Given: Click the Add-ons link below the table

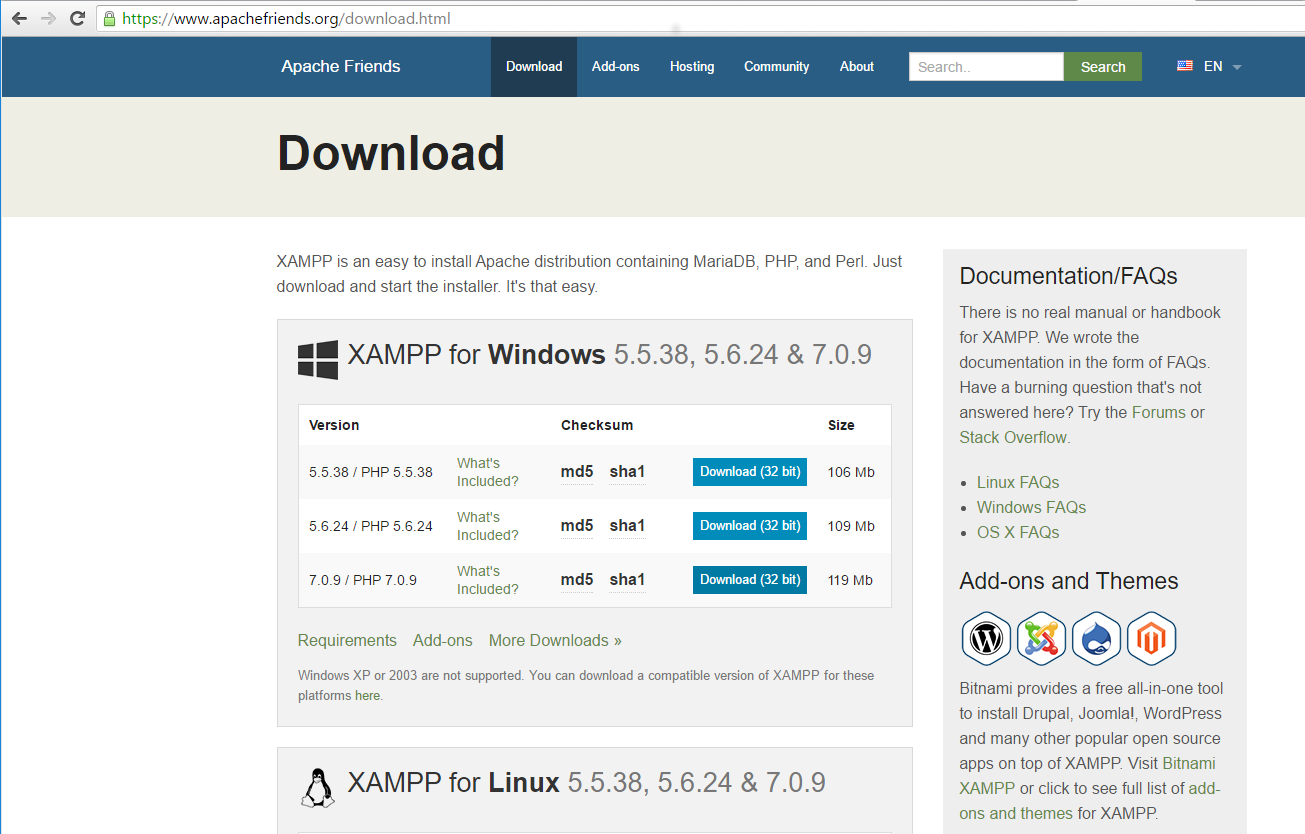Looking at the screenshot, I should [442, 641].
